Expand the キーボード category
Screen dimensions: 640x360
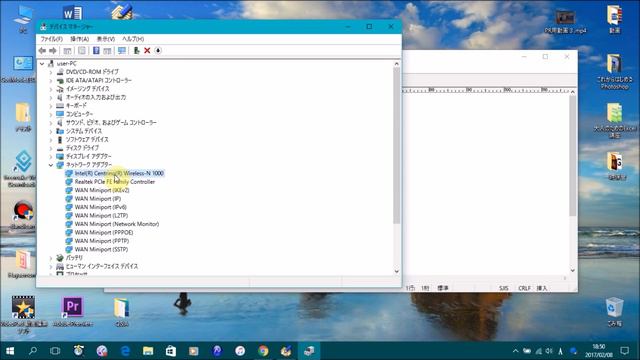(51, 106)
